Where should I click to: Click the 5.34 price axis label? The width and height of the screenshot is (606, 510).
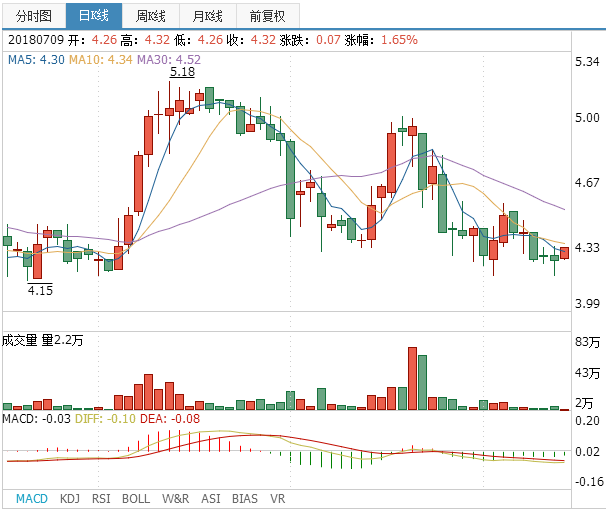point(587,62)
